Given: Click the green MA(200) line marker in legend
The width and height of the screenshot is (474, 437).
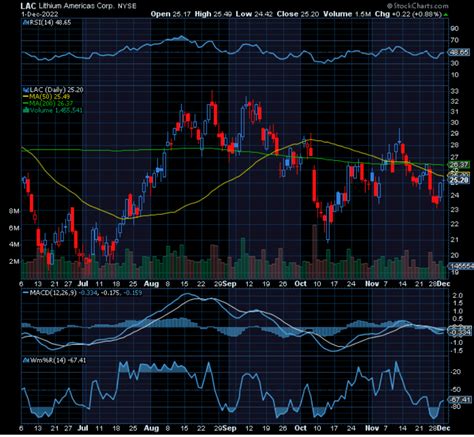Looking at the screenshot, I should click(x=26, y=103).
